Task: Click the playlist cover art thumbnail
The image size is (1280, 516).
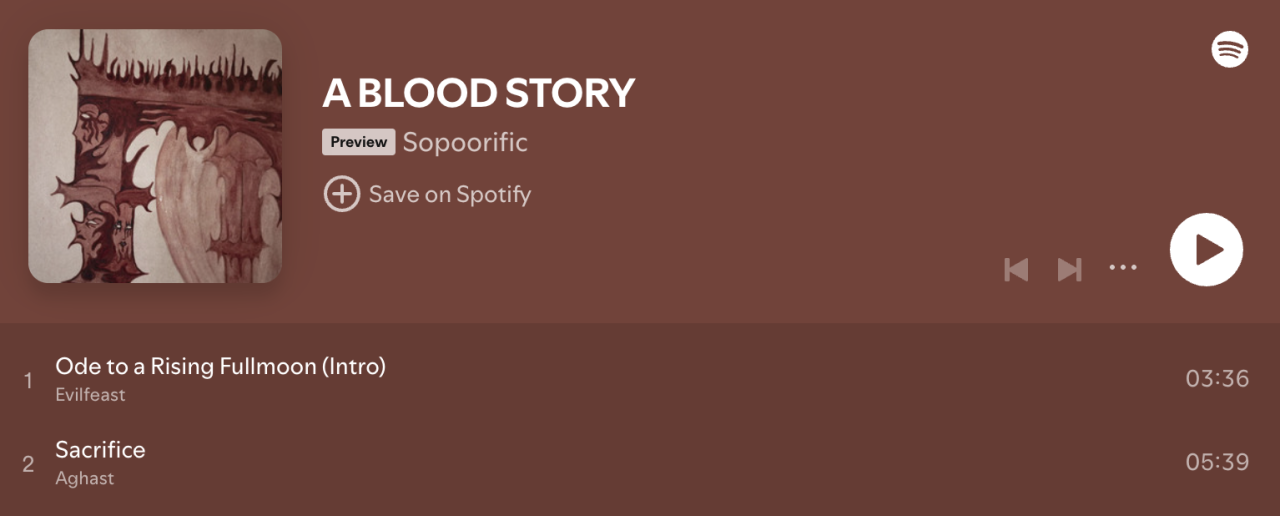Action: [x=155, y=156]
